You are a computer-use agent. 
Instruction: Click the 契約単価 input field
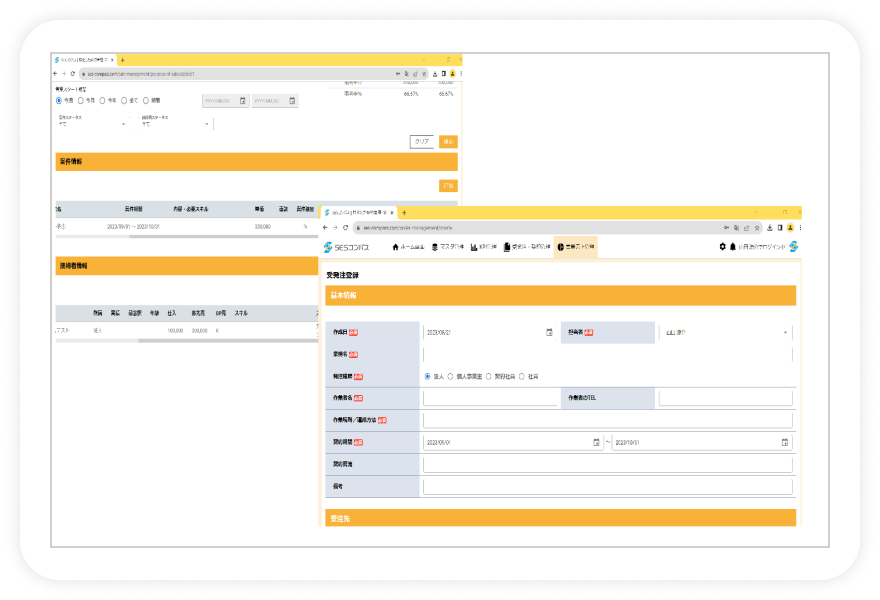[608, 464]
